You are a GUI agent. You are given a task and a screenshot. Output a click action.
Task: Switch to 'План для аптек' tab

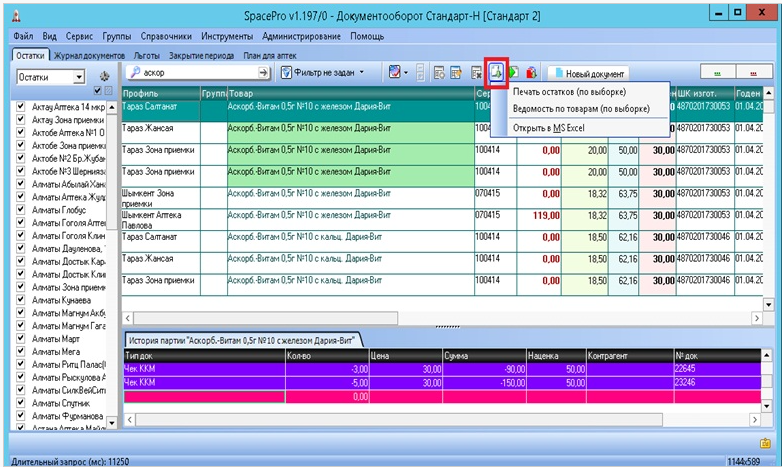[270, 56]
